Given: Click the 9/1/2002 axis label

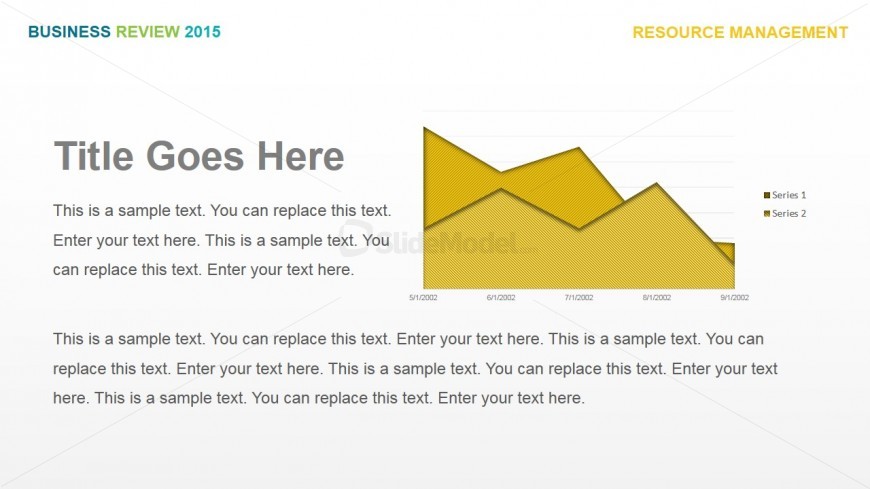Looking at the screenshot, I should pyautogui.click(x=735, y=298).
